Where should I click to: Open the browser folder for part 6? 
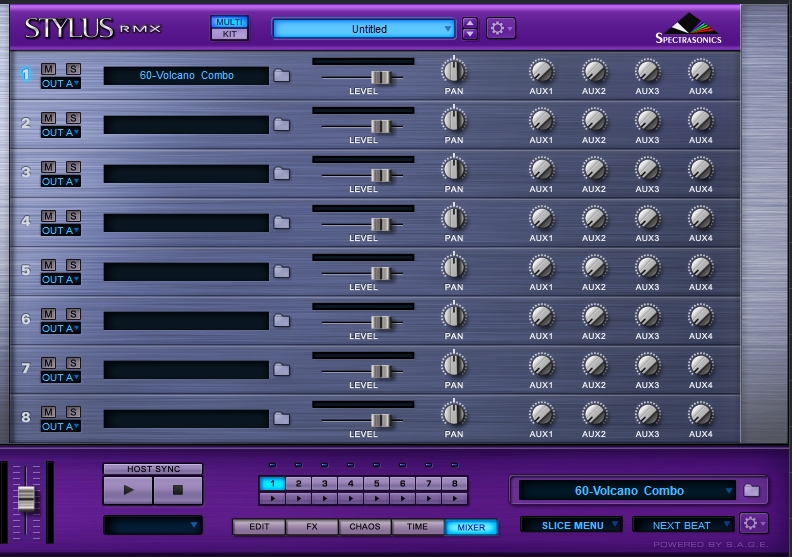[x=282, y=321]
